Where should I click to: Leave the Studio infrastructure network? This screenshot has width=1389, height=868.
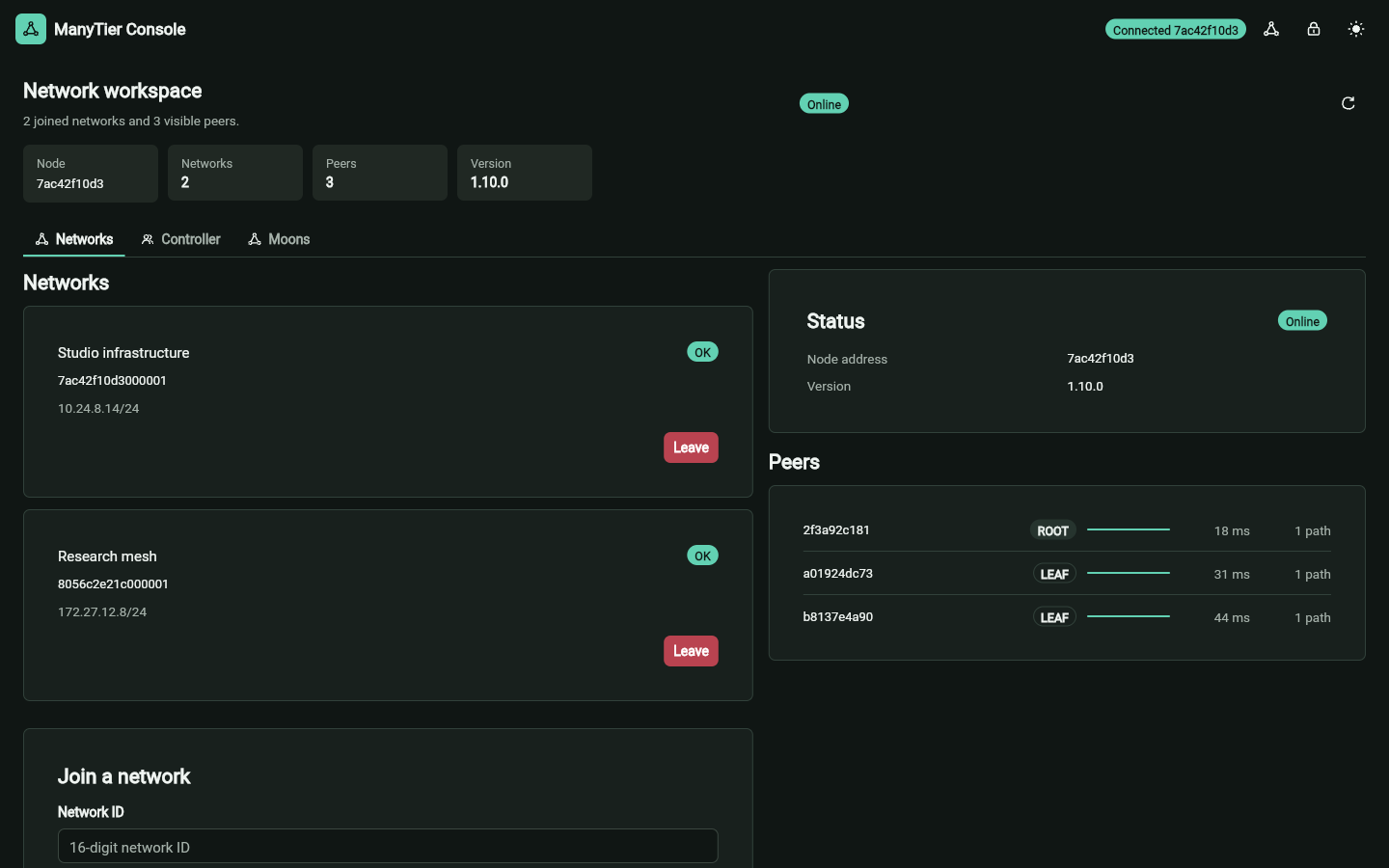pyautogui.click(x=691, y=448)
